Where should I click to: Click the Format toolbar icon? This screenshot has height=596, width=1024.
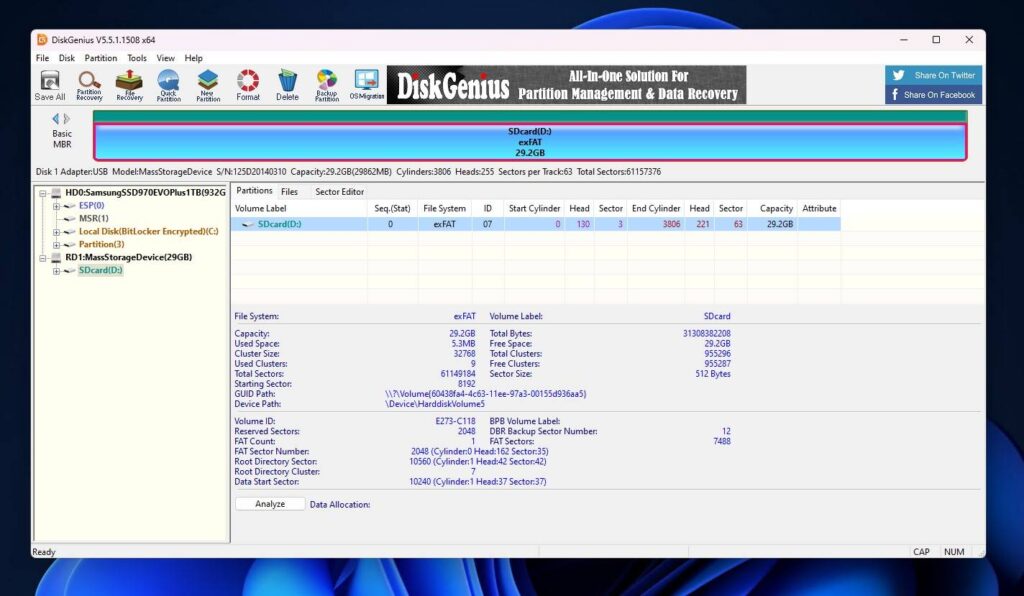tap(248, 85)
